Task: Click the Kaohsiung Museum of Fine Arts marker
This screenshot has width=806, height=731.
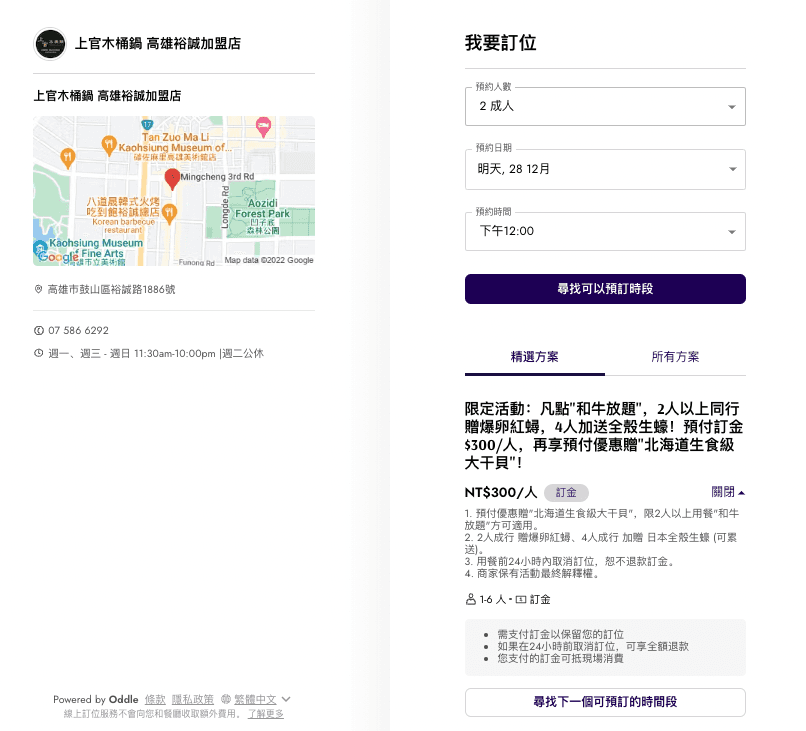Action: pos(39,247)
